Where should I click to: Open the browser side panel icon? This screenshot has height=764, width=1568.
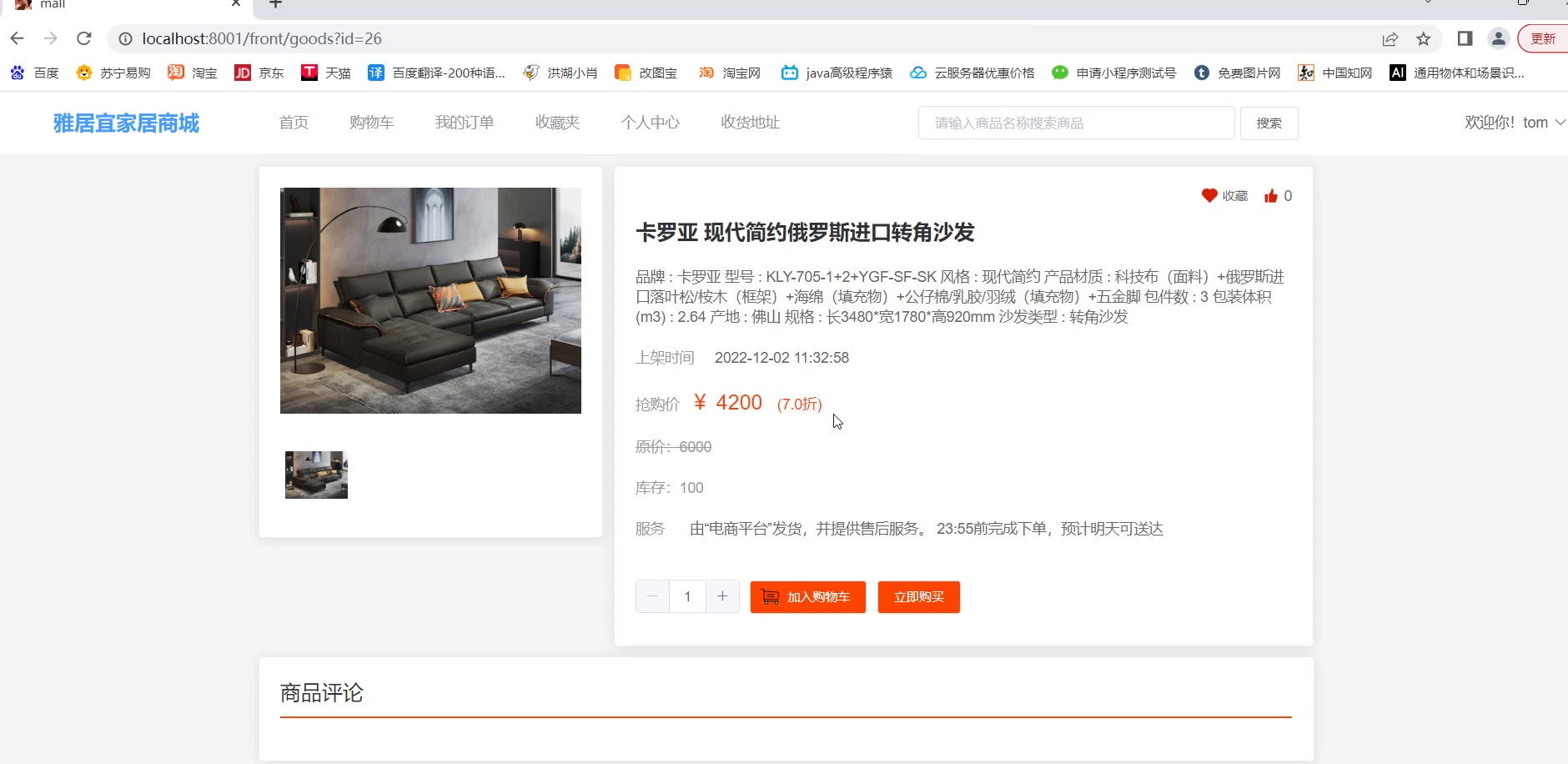1465,38
